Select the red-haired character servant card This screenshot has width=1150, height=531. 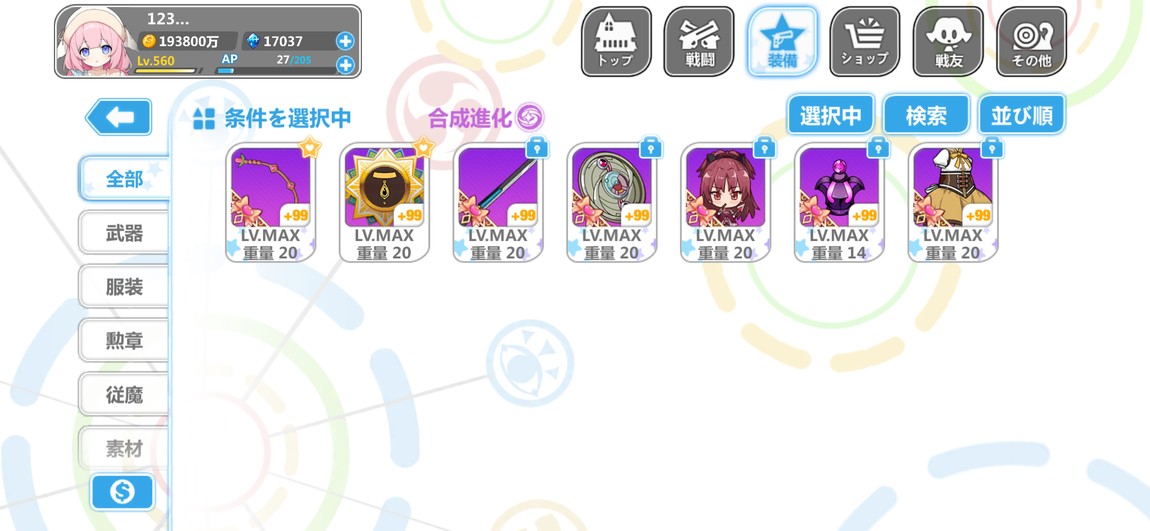click(x=725, y=202)
